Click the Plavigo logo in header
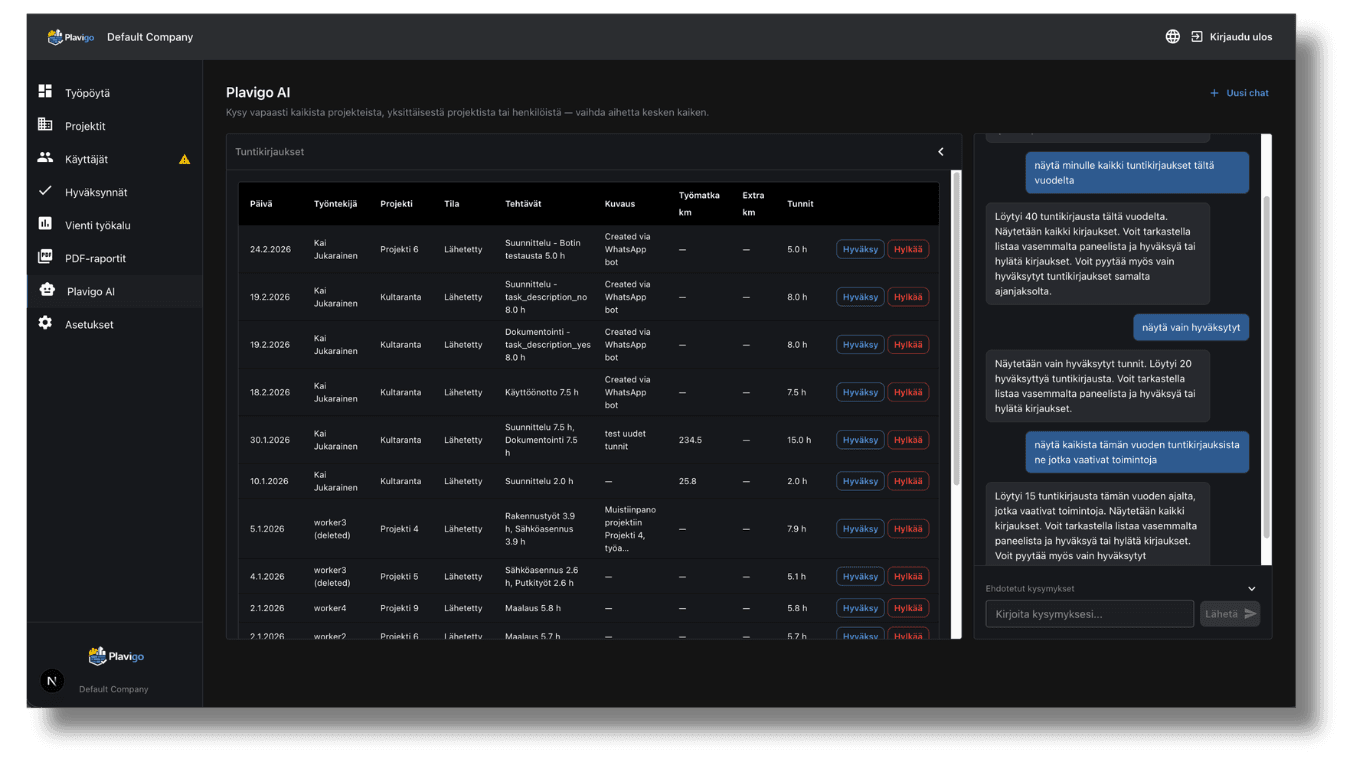 pyautogui.click(x=71, y=37)
